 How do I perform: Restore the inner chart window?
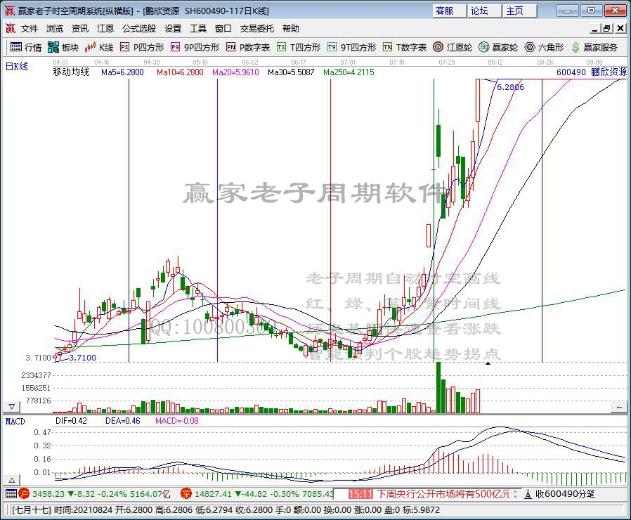pyautogui.click(x=607, y=29)
